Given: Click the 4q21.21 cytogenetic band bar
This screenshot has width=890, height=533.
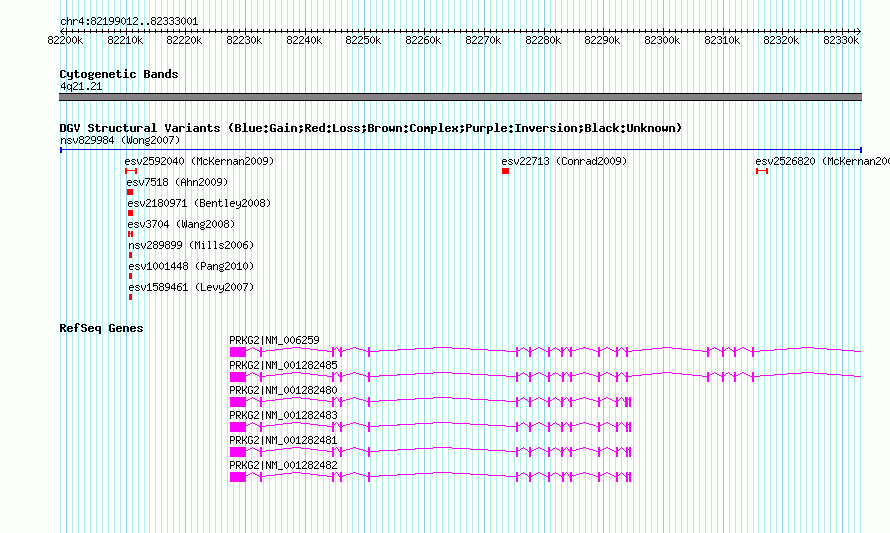Looking at the screenshot, I should (x=461, y=97).
